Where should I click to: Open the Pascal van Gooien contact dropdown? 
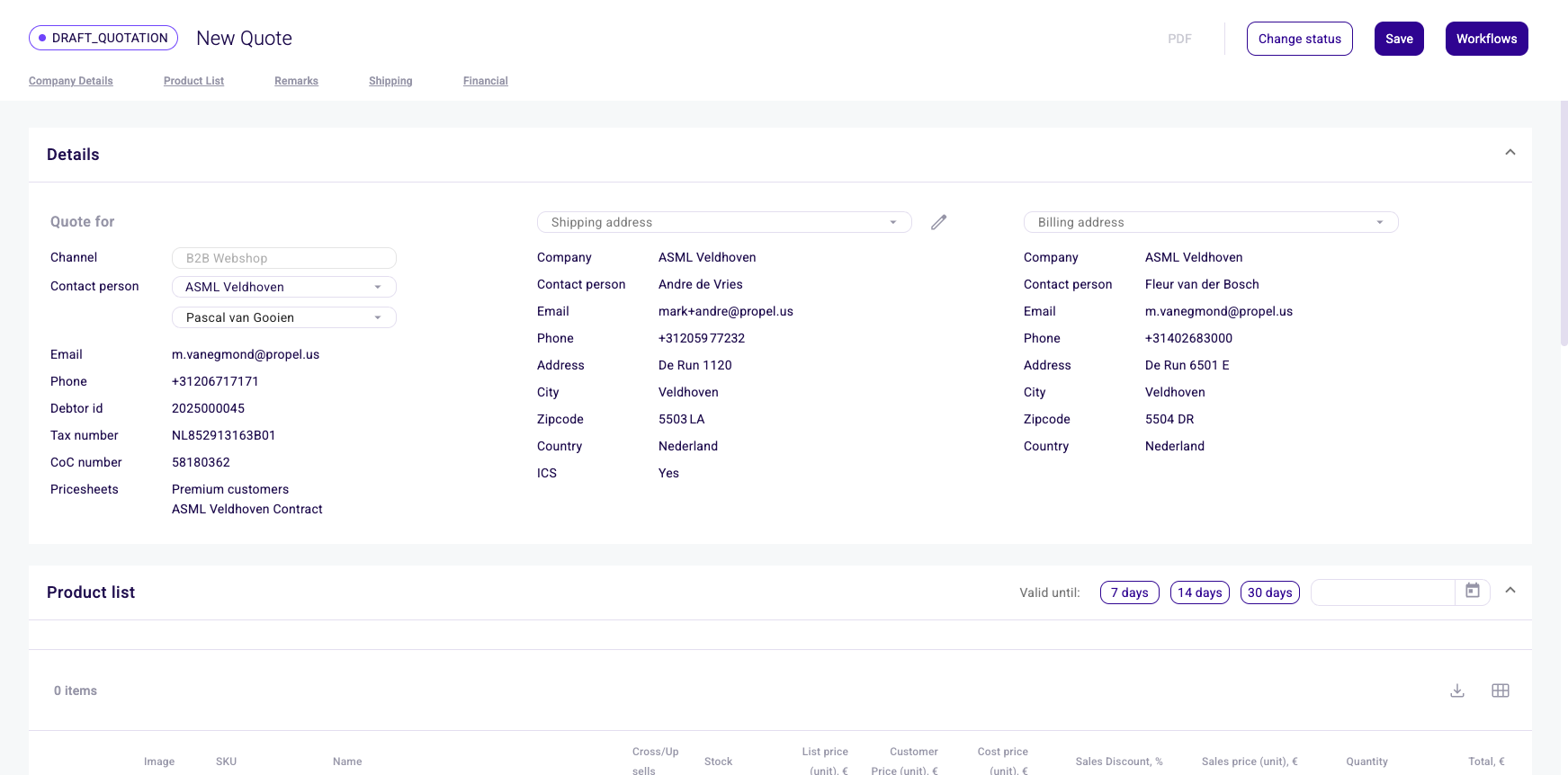click(284, 317)
